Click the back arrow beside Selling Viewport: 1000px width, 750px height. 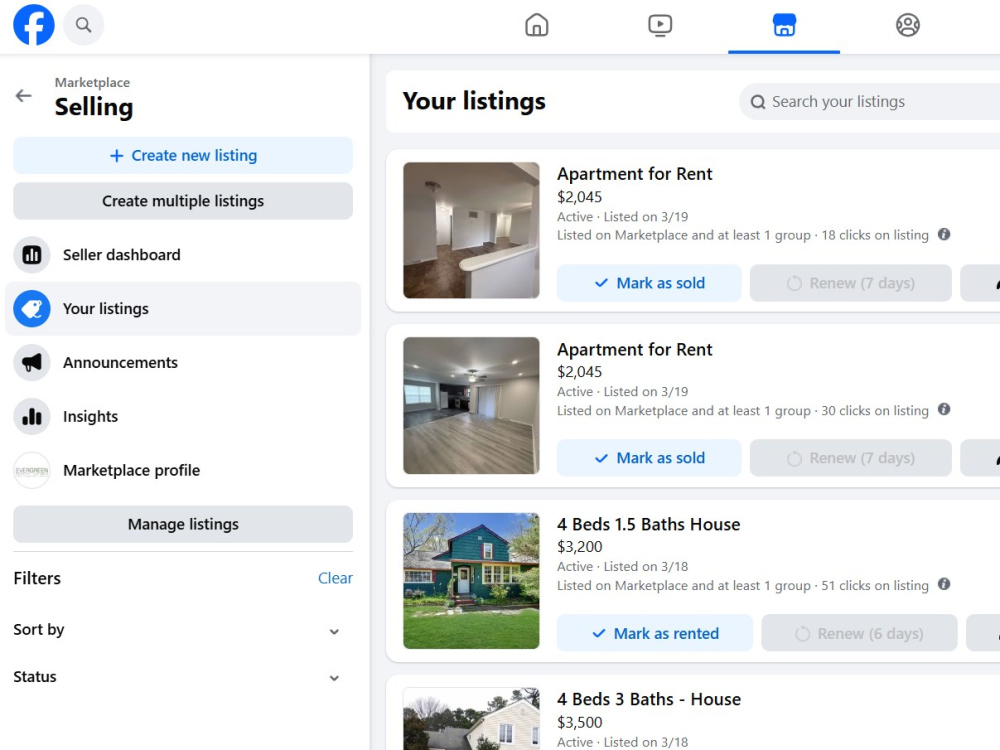point(24,96)
